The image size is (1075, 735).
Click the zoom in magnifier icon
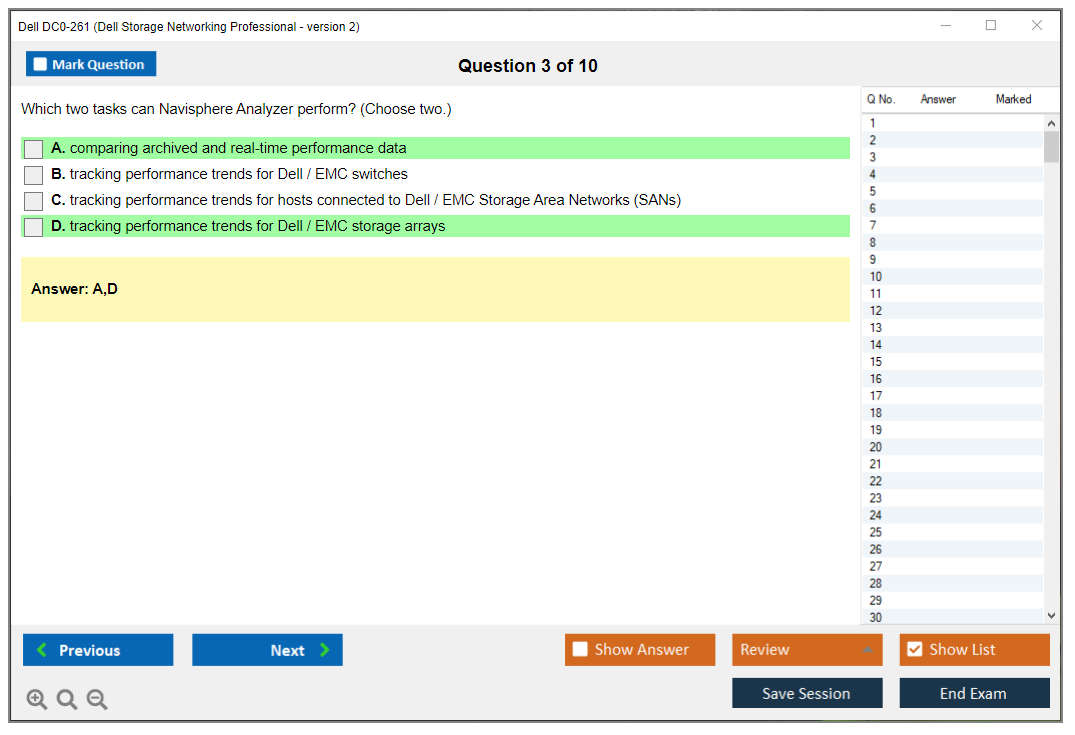coord(37,699)
